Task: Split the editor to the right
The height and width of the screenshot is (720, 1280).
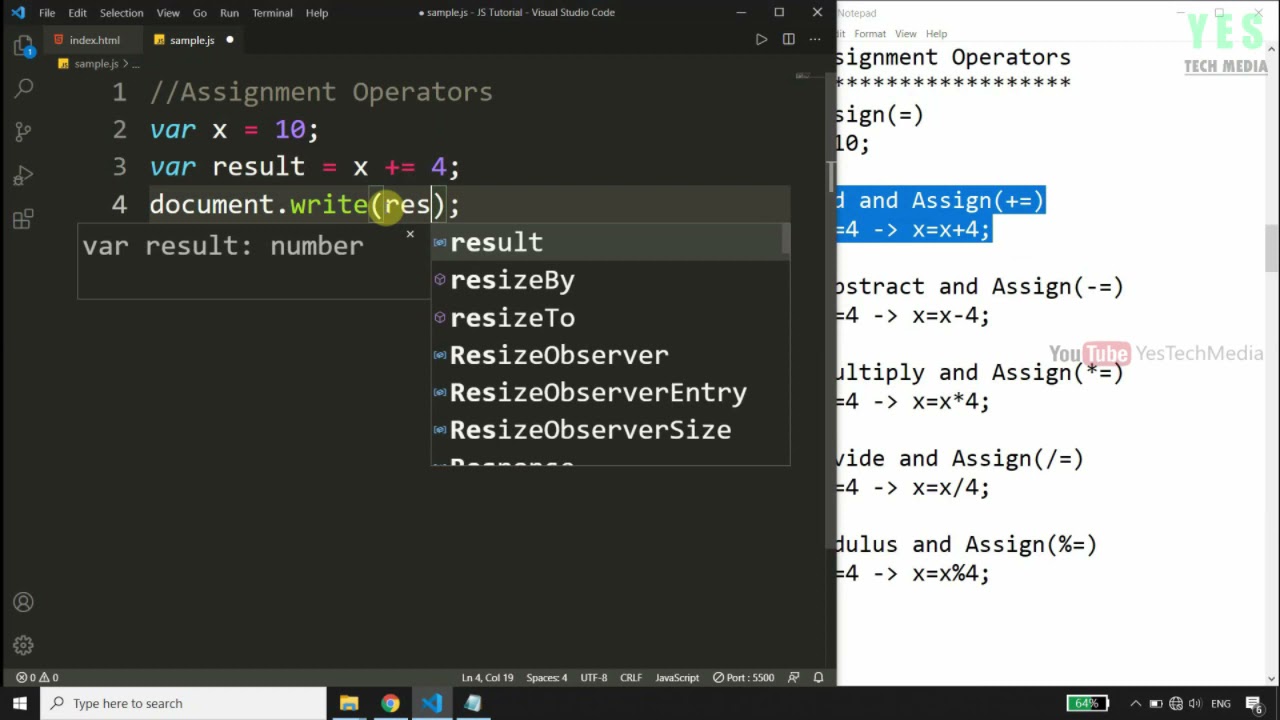Action: point(788,39)
